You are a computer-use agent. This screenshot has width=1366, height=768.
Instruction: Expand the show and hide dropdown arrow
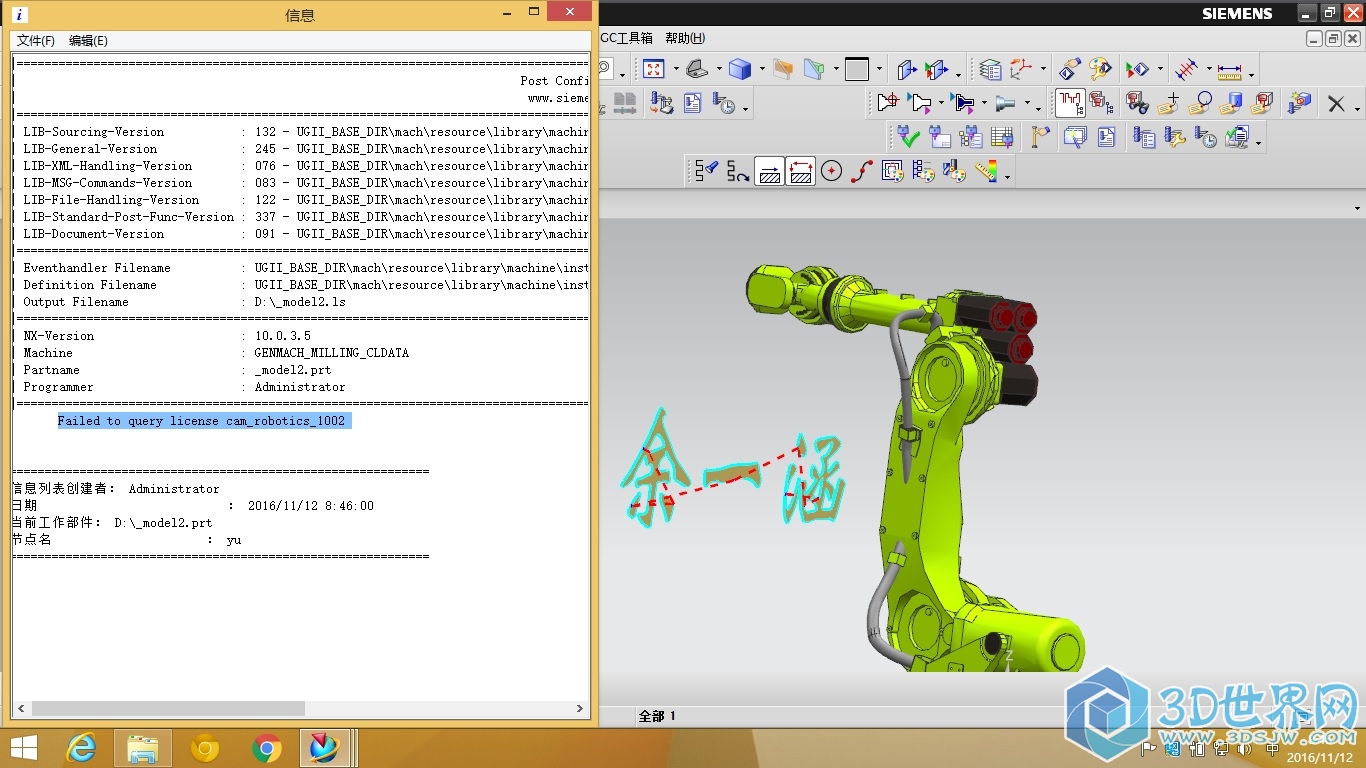click(1160, 69)
